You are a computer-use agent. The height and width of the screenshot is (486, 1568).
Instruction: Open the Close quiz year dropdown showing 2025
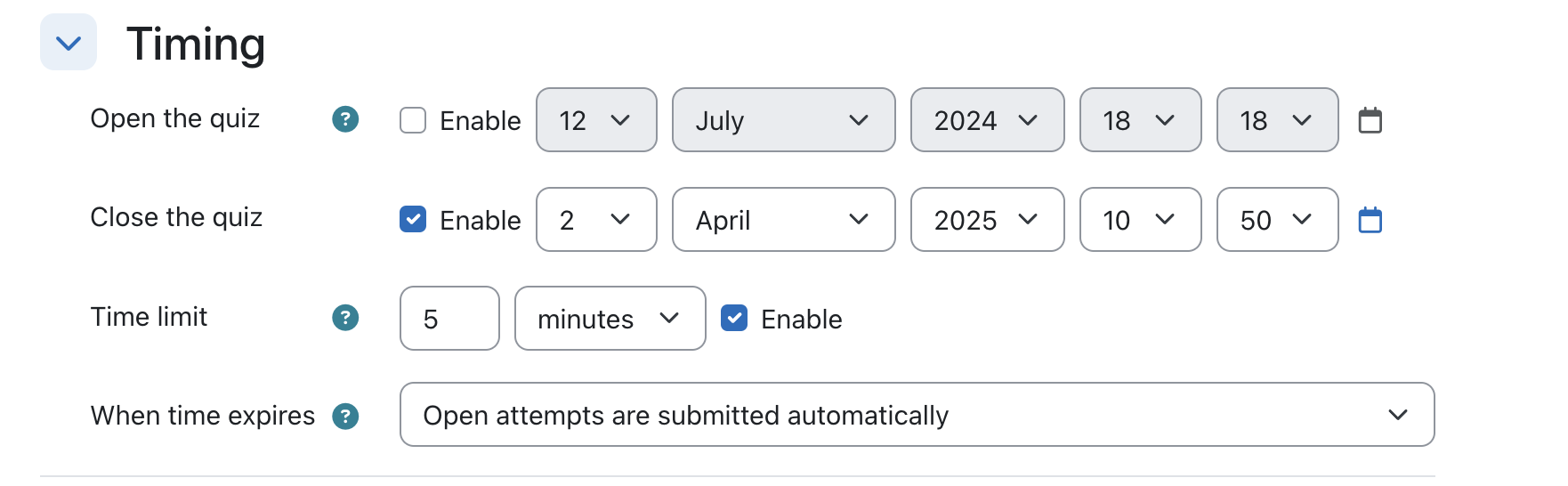click(x=988, y=220)
